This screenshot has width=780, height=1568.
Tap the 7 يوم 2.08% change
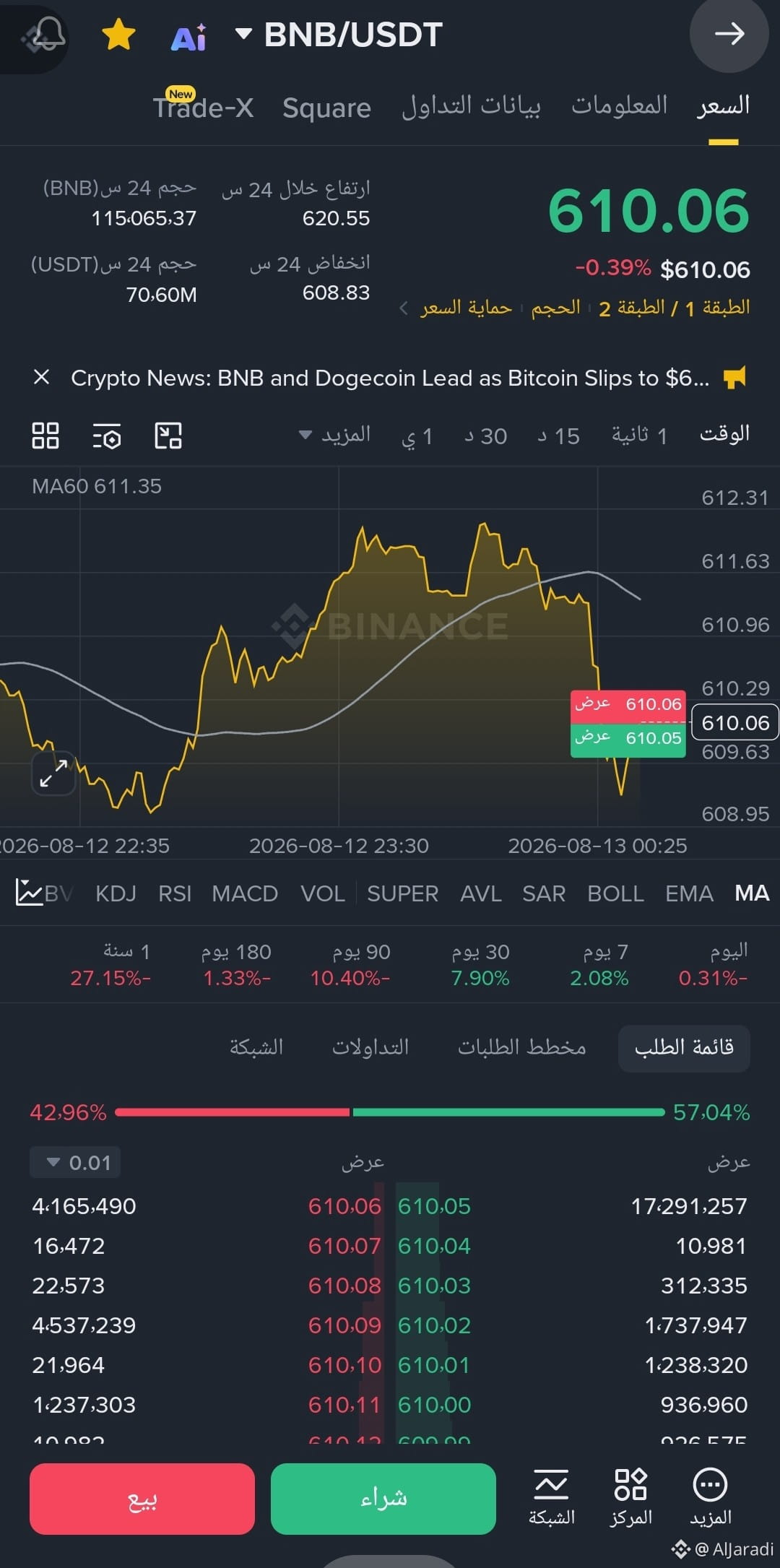599,978
